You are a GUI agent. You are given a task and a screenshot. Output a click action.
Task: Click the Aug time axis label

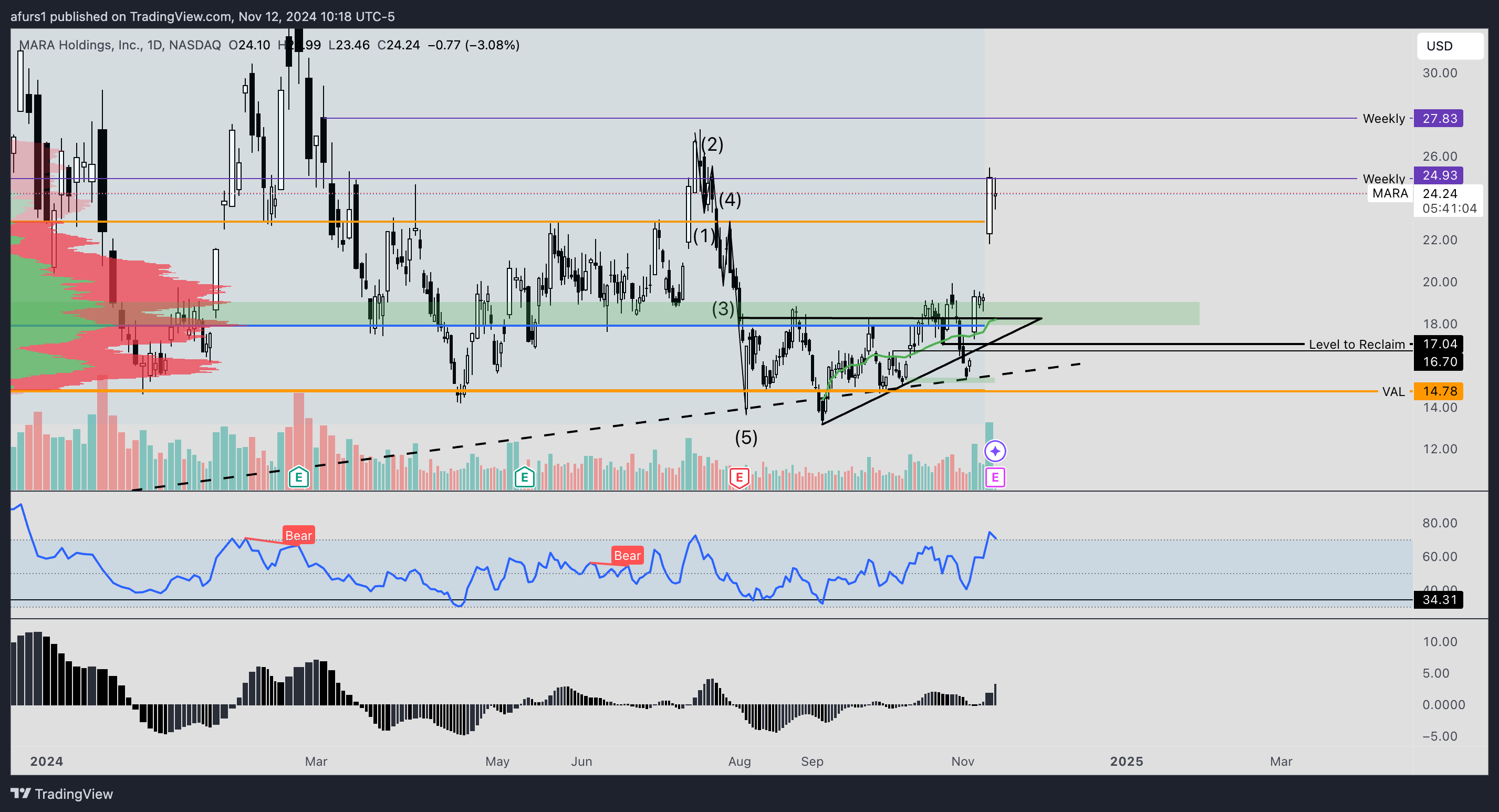[x=739, y=762]
